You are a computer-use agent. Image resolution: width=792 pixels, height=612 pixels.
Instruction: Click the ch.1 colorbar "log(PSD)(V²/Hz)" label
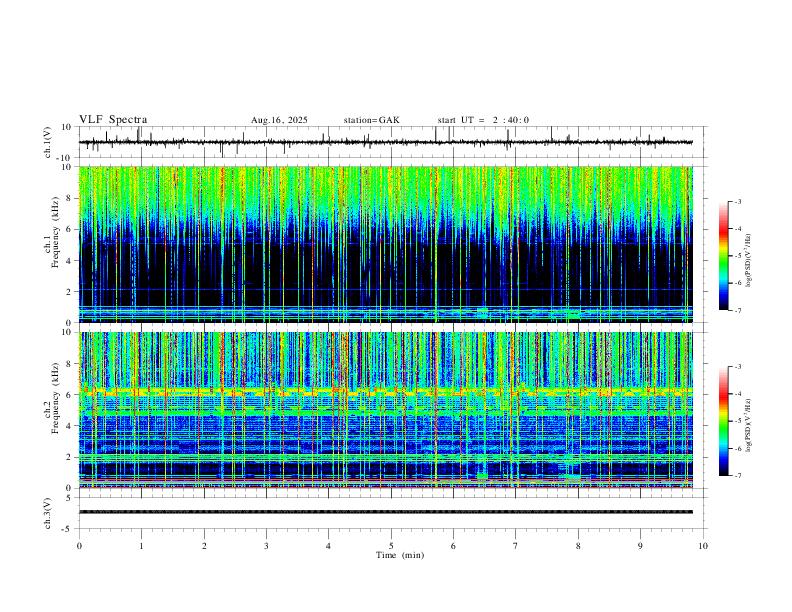coord(748,261)
